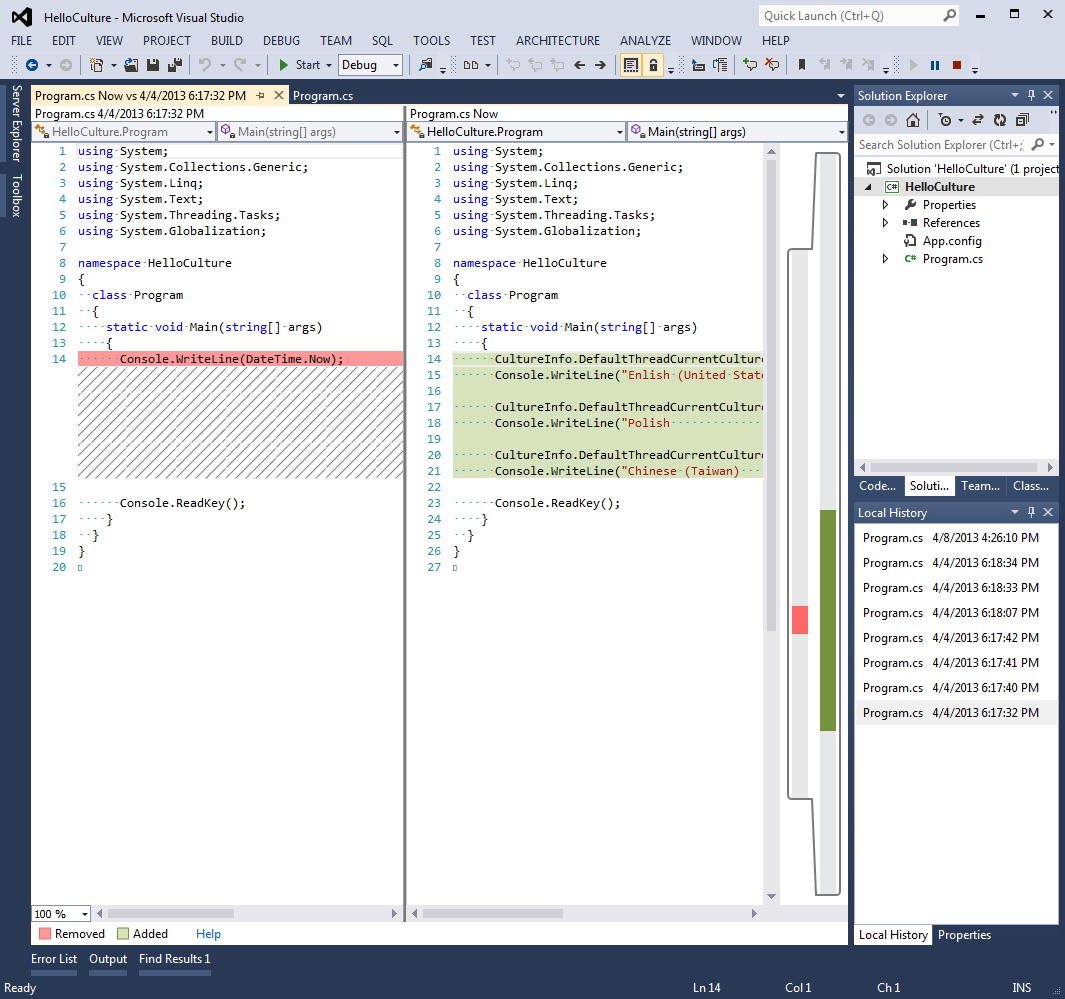Click the left pane horizontal scrollbar thumb

(x=170, y=914)
